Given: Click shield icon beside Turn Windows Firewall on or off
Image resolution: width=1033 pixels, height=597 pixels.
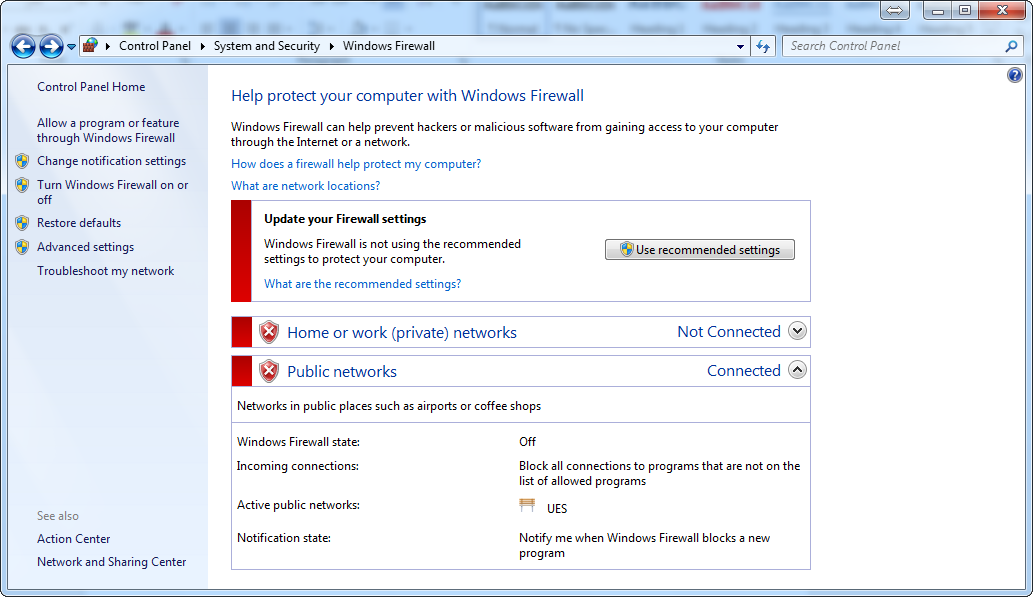Looking at the screenshot, I should [x=22, y=185].
